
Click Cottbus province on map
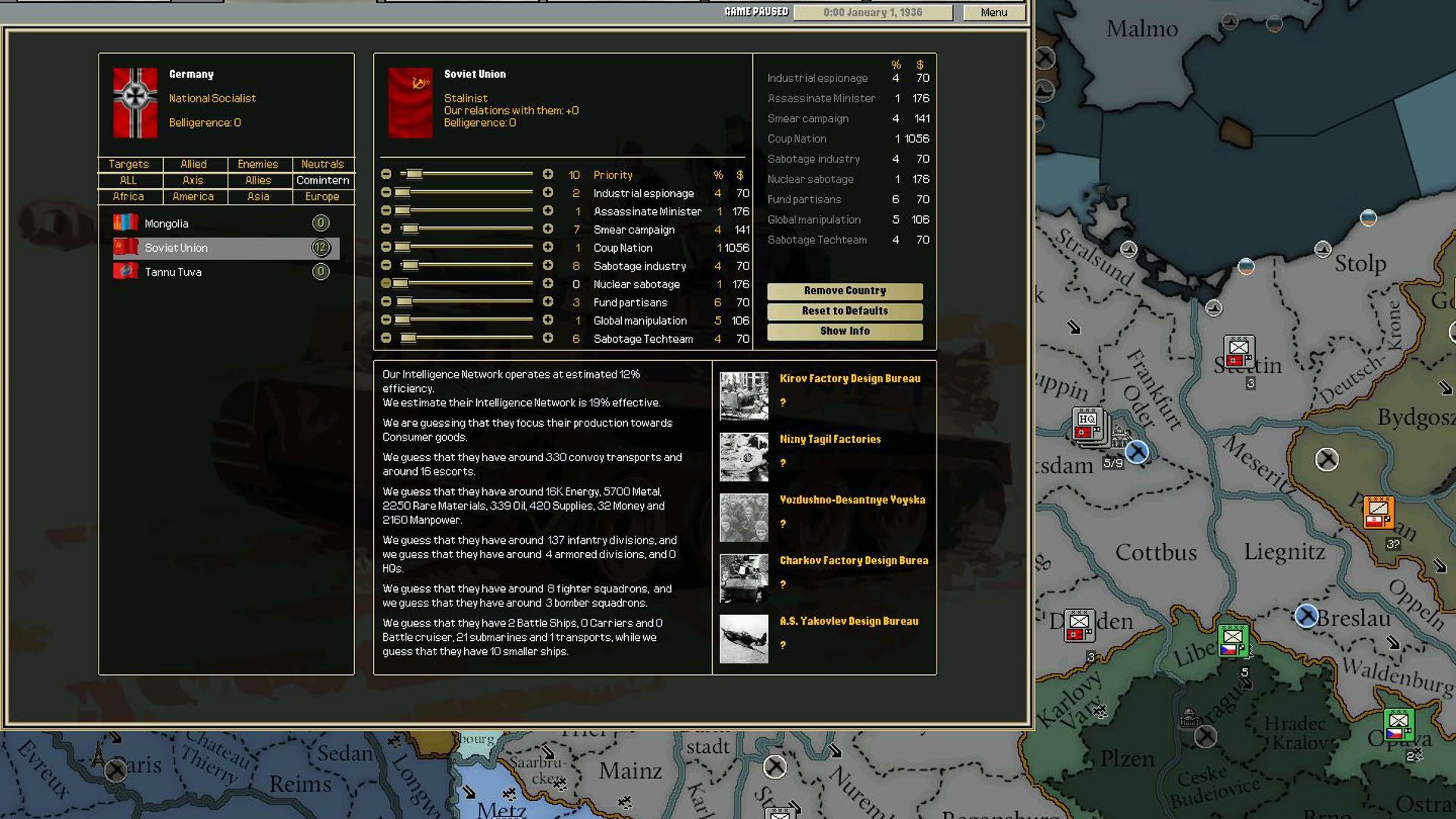click(x=1156, y=551)
